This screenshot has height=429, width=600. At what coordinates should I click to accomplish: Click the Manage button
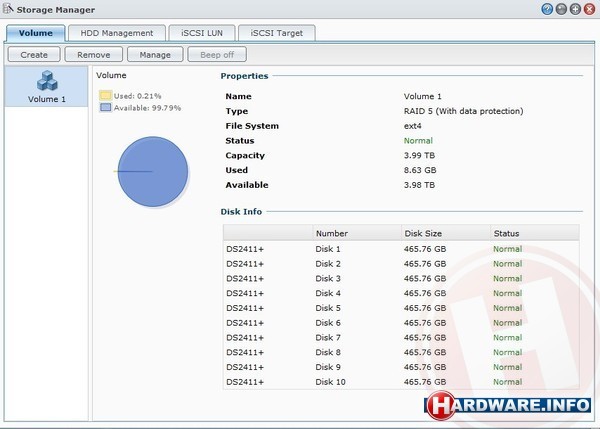click(x=155, y=55)
